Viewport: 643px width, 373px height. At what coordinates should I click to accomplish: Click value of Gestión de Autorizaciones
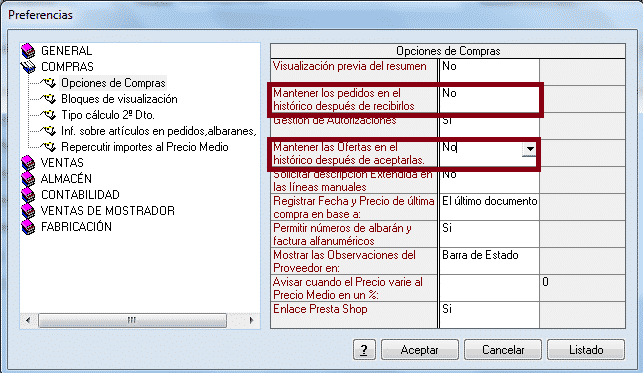click(489, 126)
